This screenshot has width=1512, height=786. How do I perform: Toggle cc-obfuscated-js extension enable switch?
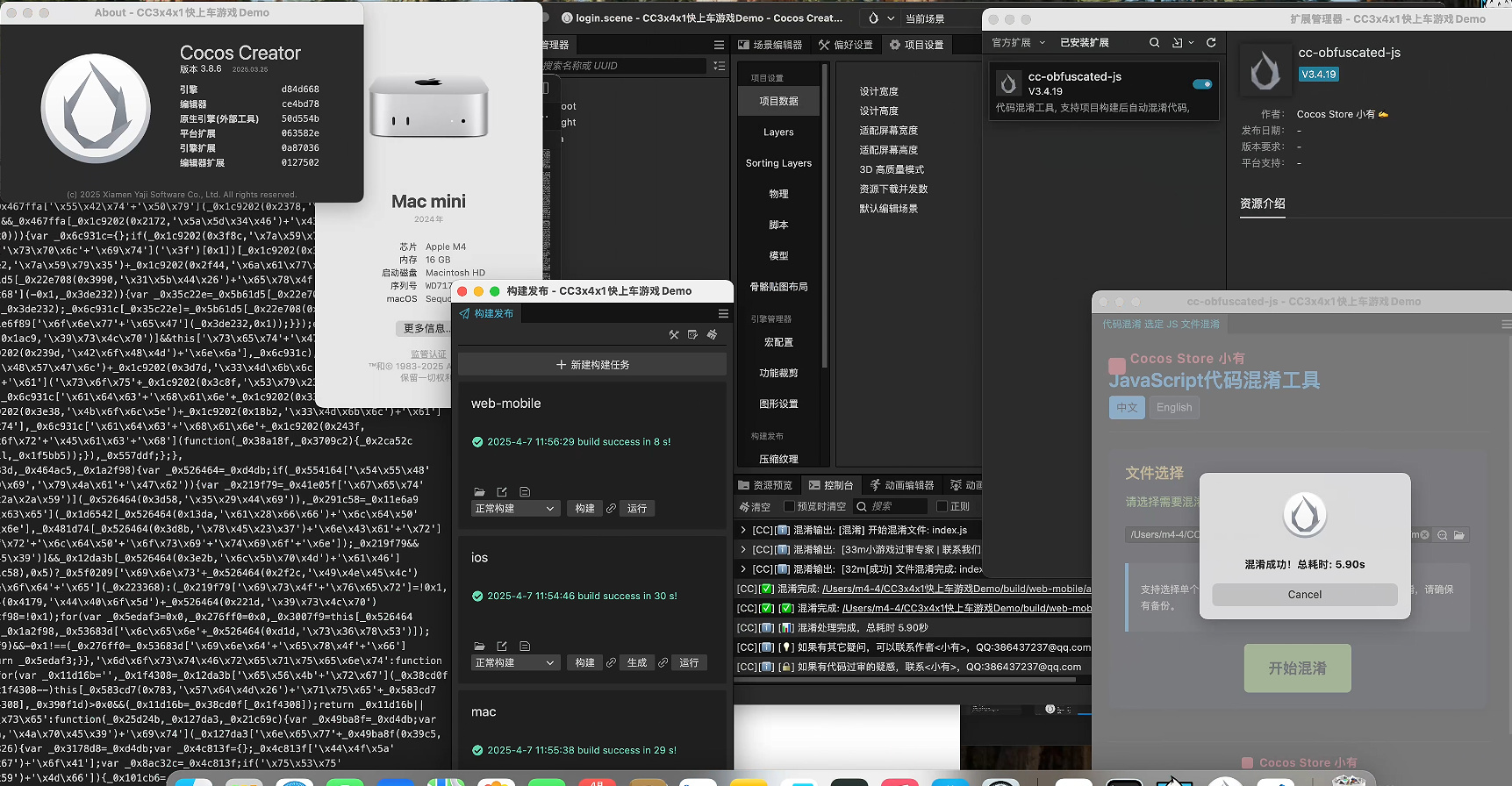pyautogui.click(x=1202, y=84)
